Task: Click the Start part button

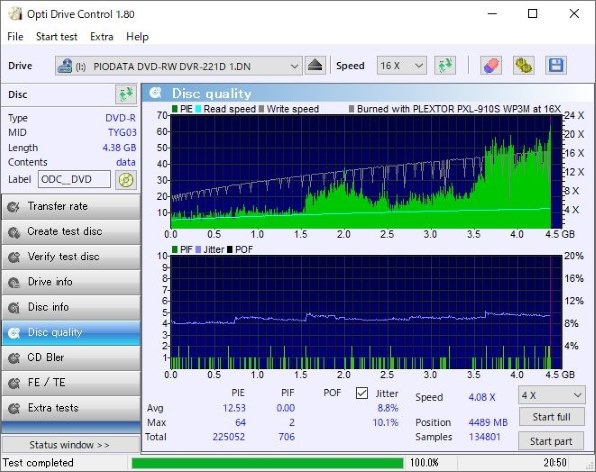Action: [551, 441]
